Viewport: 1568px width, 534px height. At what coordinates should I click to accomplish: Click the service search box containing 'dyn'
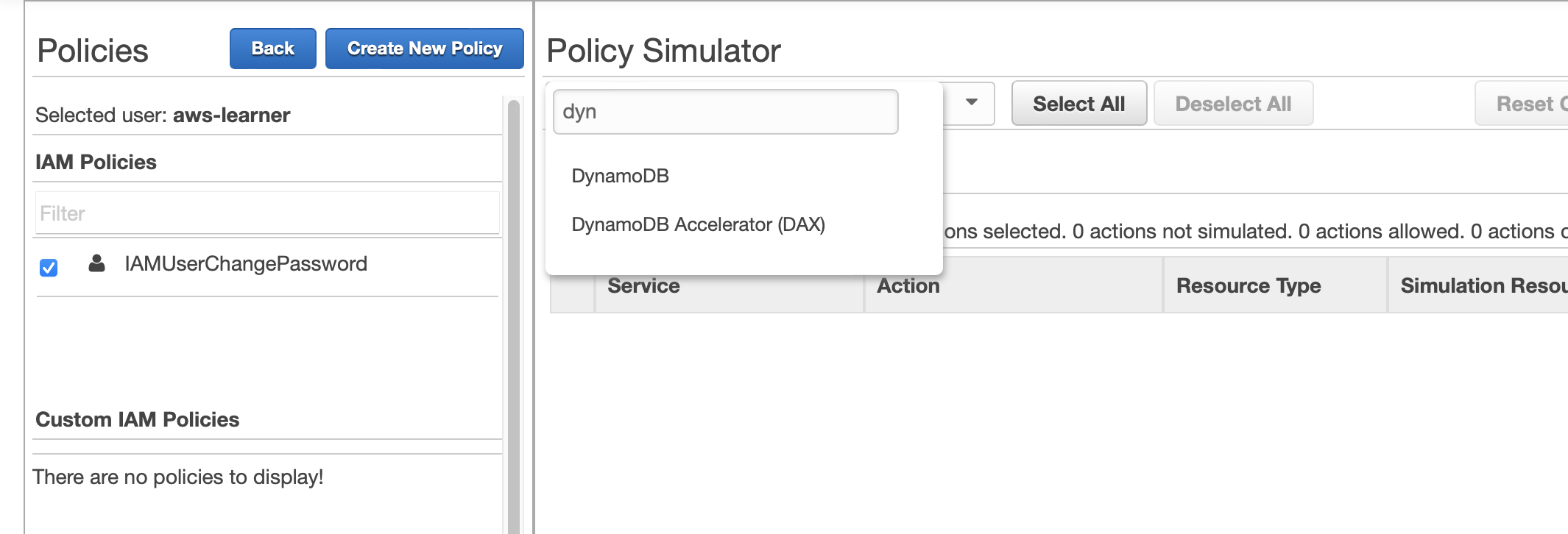pyautogui.click(x=725, y=112)
